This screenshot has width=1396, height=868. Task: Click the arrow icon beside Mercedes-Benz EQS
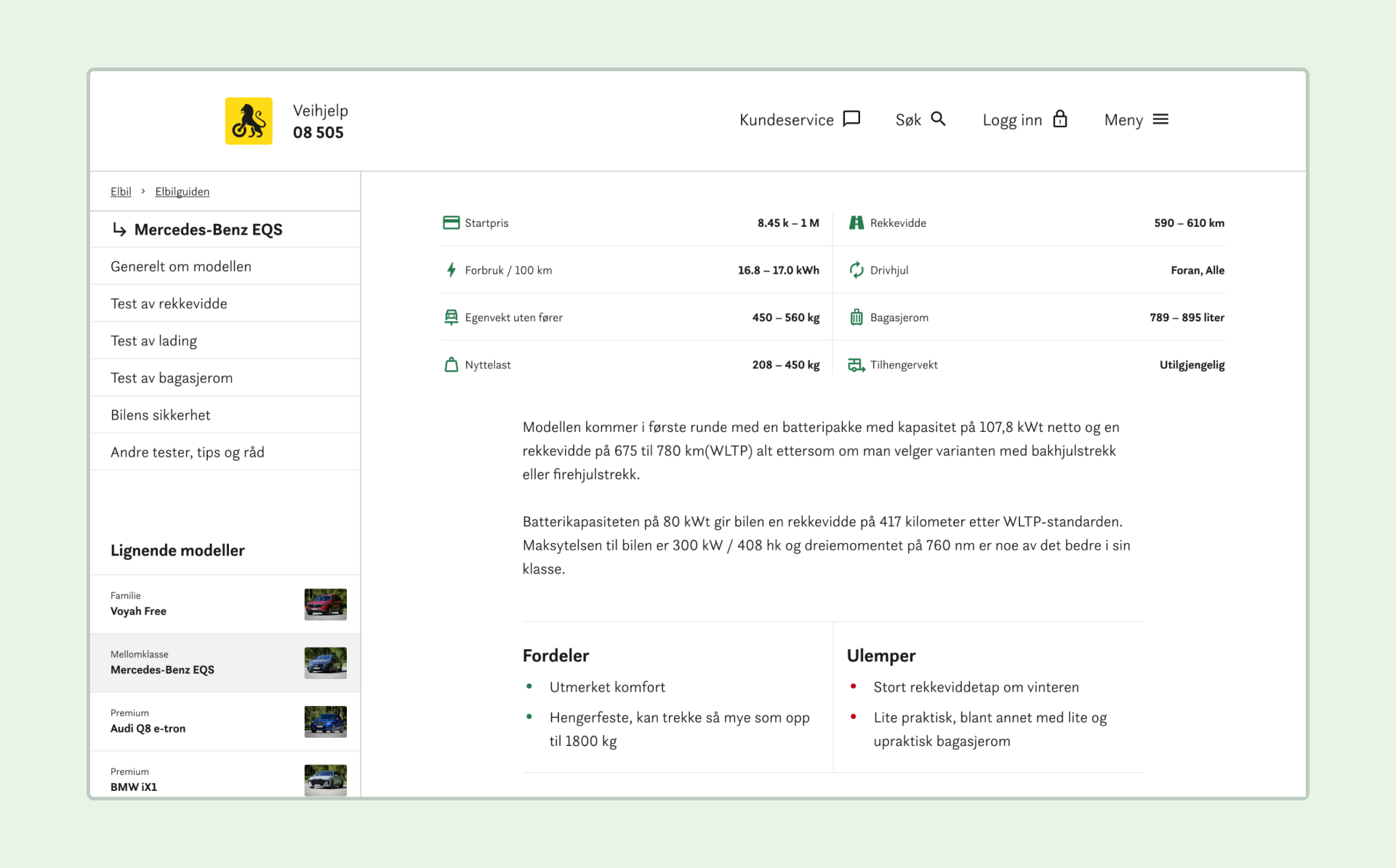click(x=119, y=230)
